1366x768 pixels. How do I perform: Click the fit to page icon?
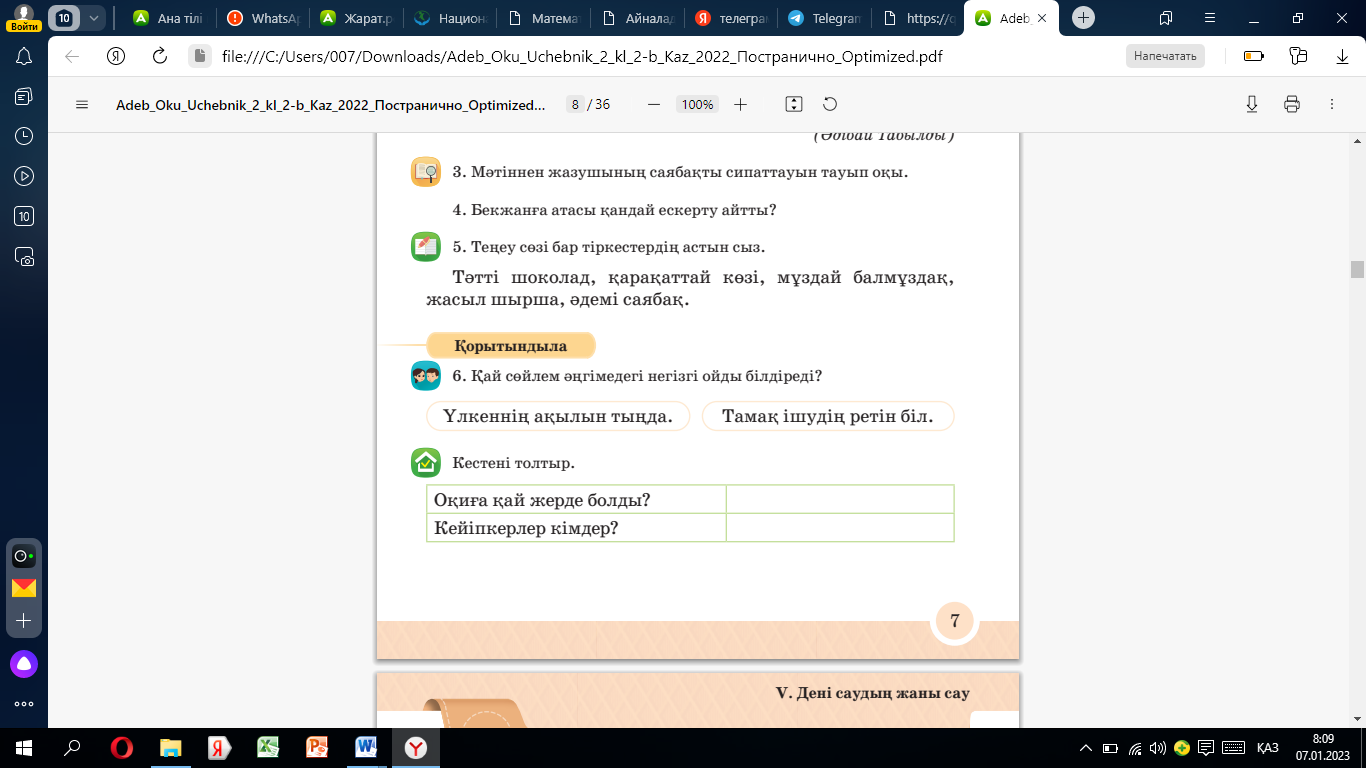click(x=794, y=104)
